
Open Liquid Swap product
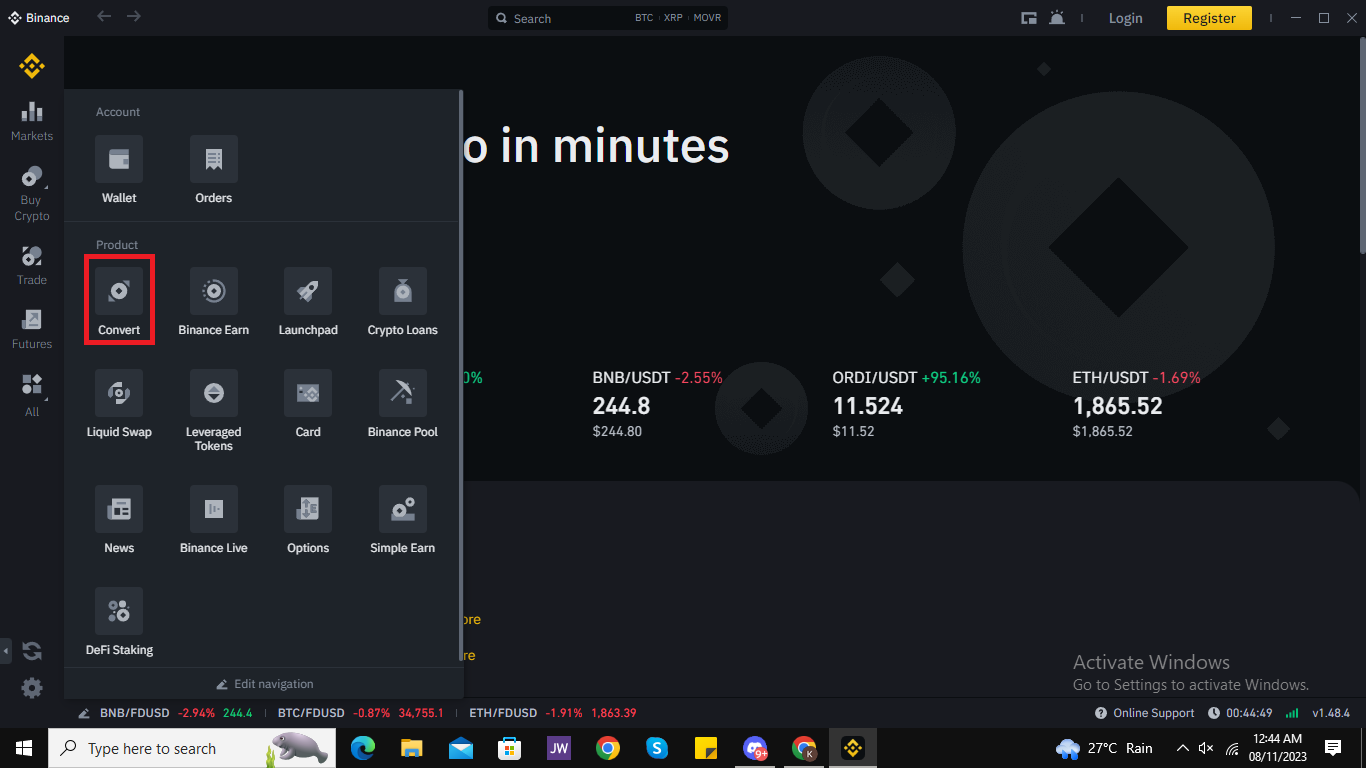[119, 404]
